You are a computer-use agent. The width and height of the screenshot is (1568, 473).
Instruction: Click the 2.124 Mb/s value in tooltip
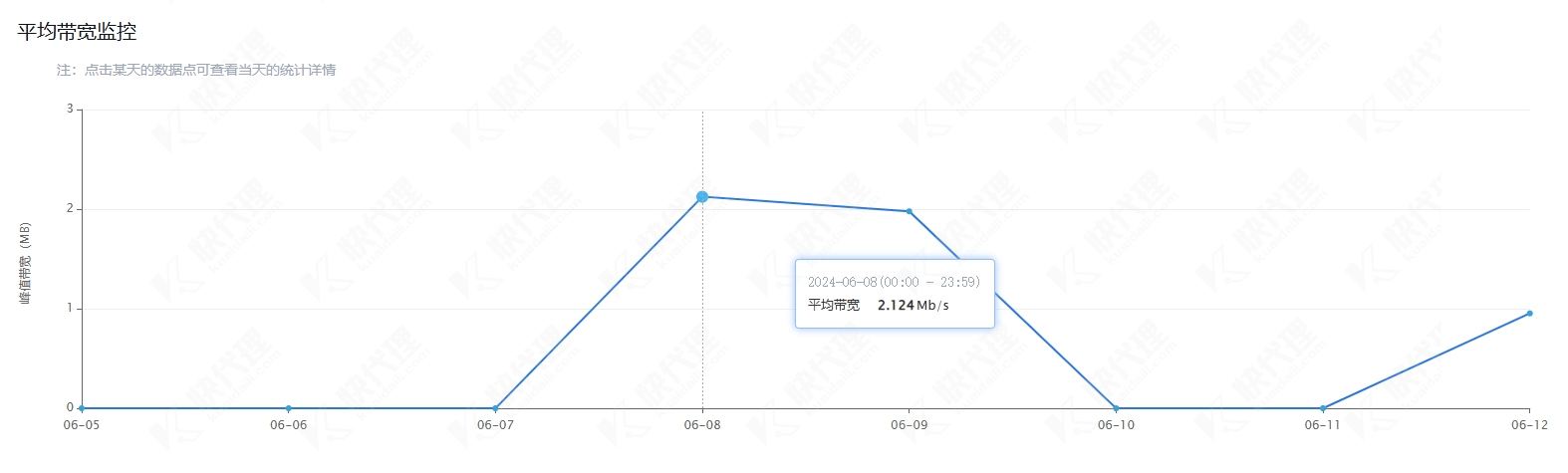tap(913, 306)
